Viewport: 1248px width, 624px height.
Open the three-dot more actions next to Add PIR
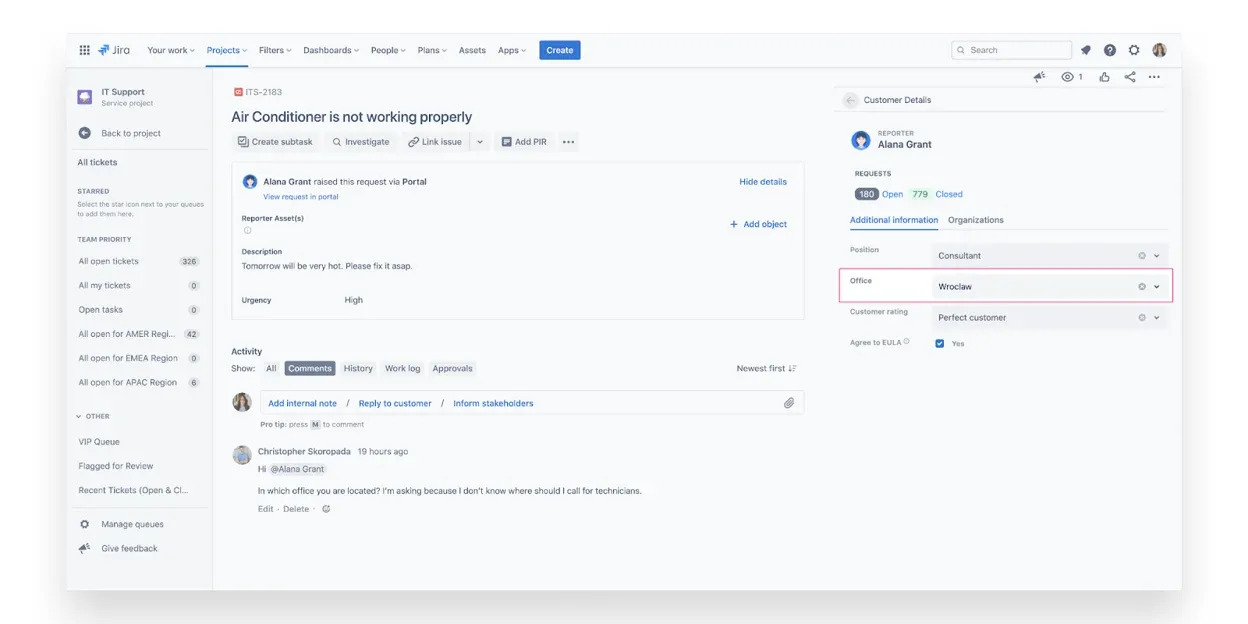568,142
